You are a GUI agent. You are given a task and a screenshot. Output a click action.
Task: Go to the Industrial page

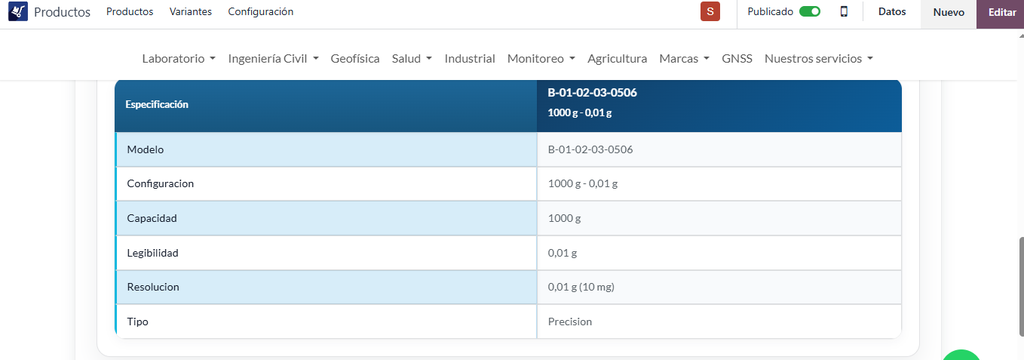click(470, 59)
